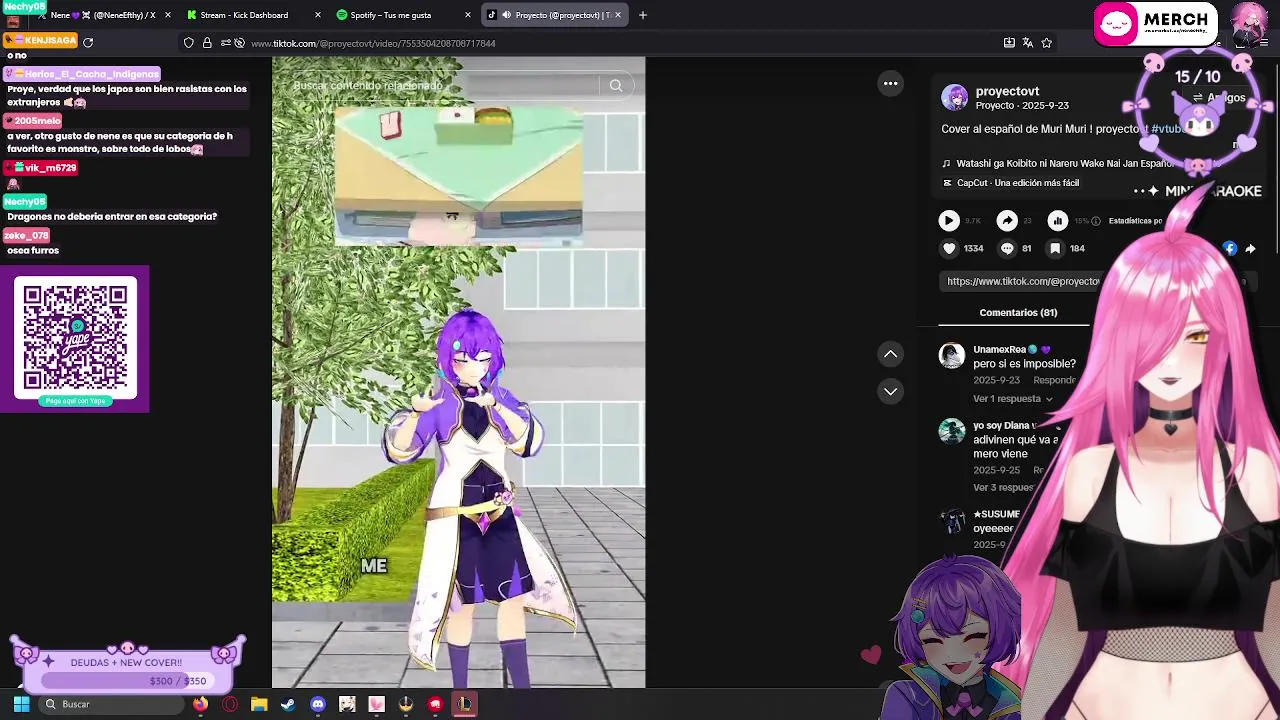The height and width of the screenshot is (720, 1280).
Task: Click the share count arrow icon
Action: (1007, 220)
